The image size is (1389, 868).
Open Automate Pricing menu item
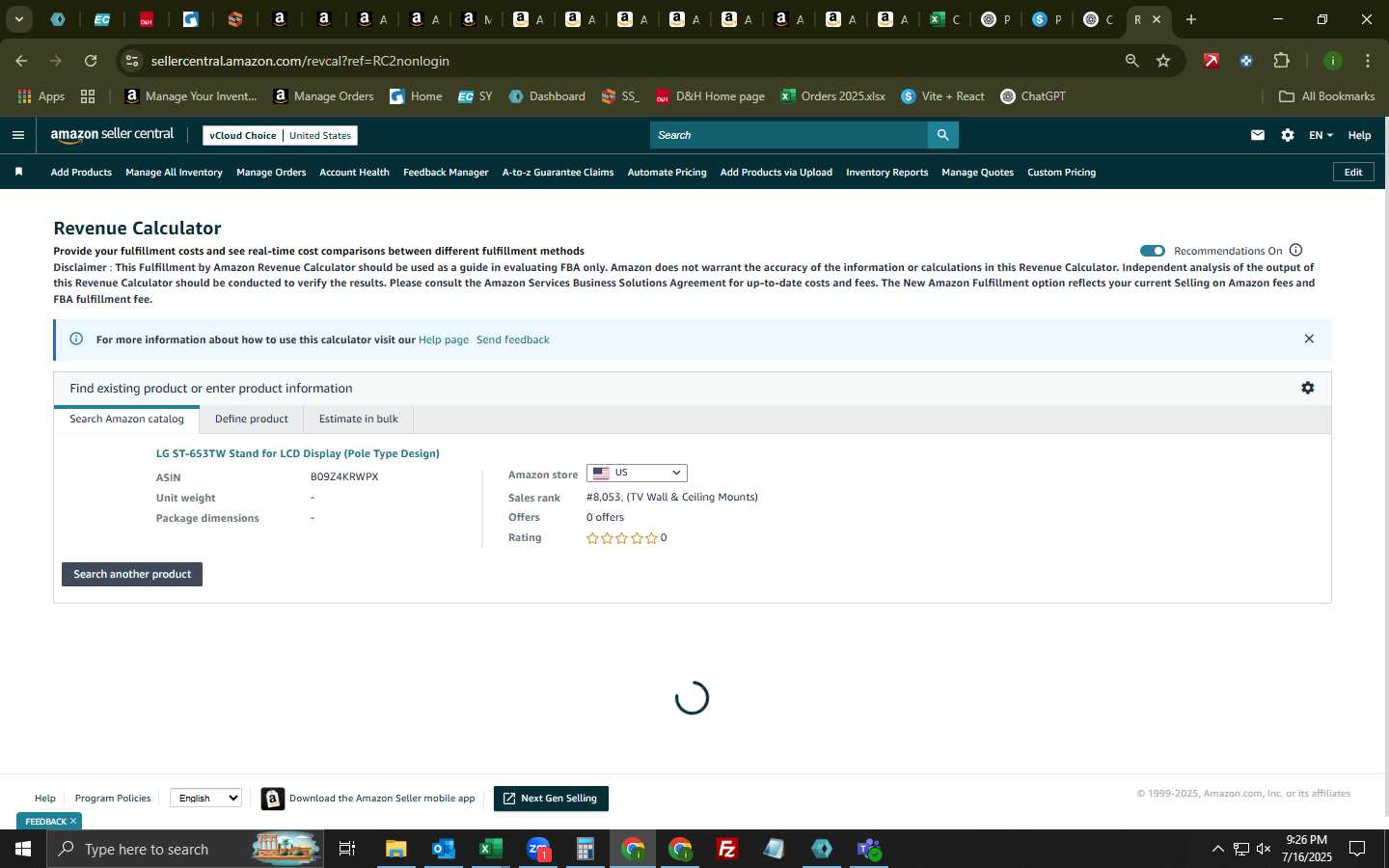(667, 172)
